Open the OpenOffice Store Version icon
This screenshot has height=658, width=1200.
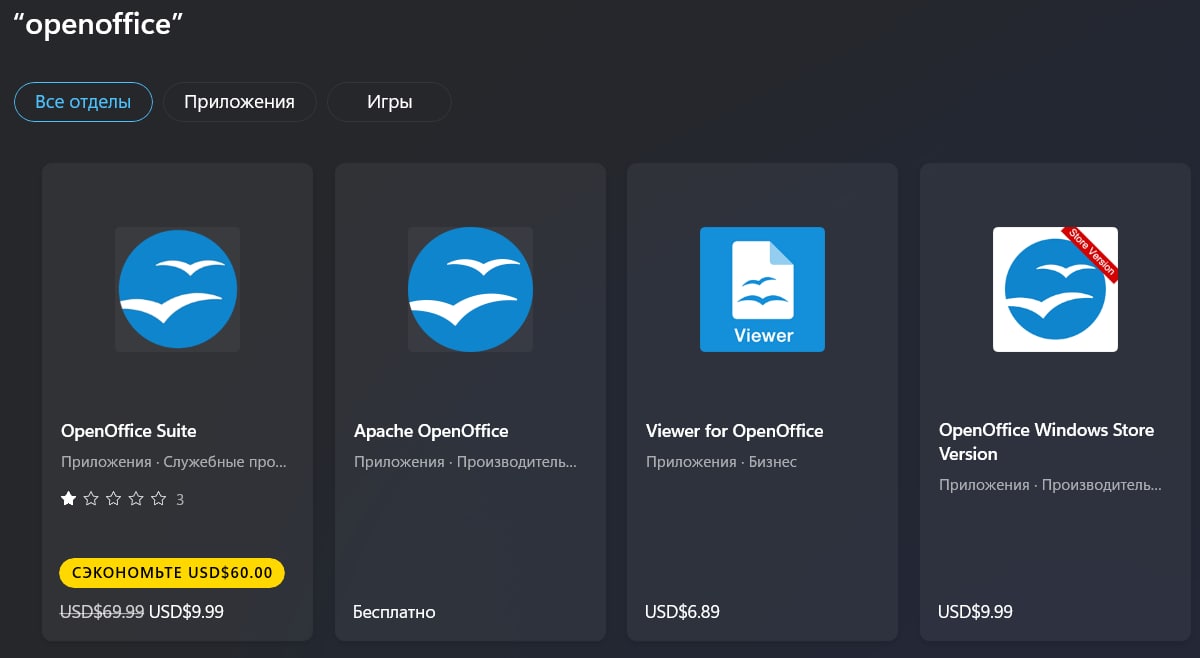(x=1055, y=289)
